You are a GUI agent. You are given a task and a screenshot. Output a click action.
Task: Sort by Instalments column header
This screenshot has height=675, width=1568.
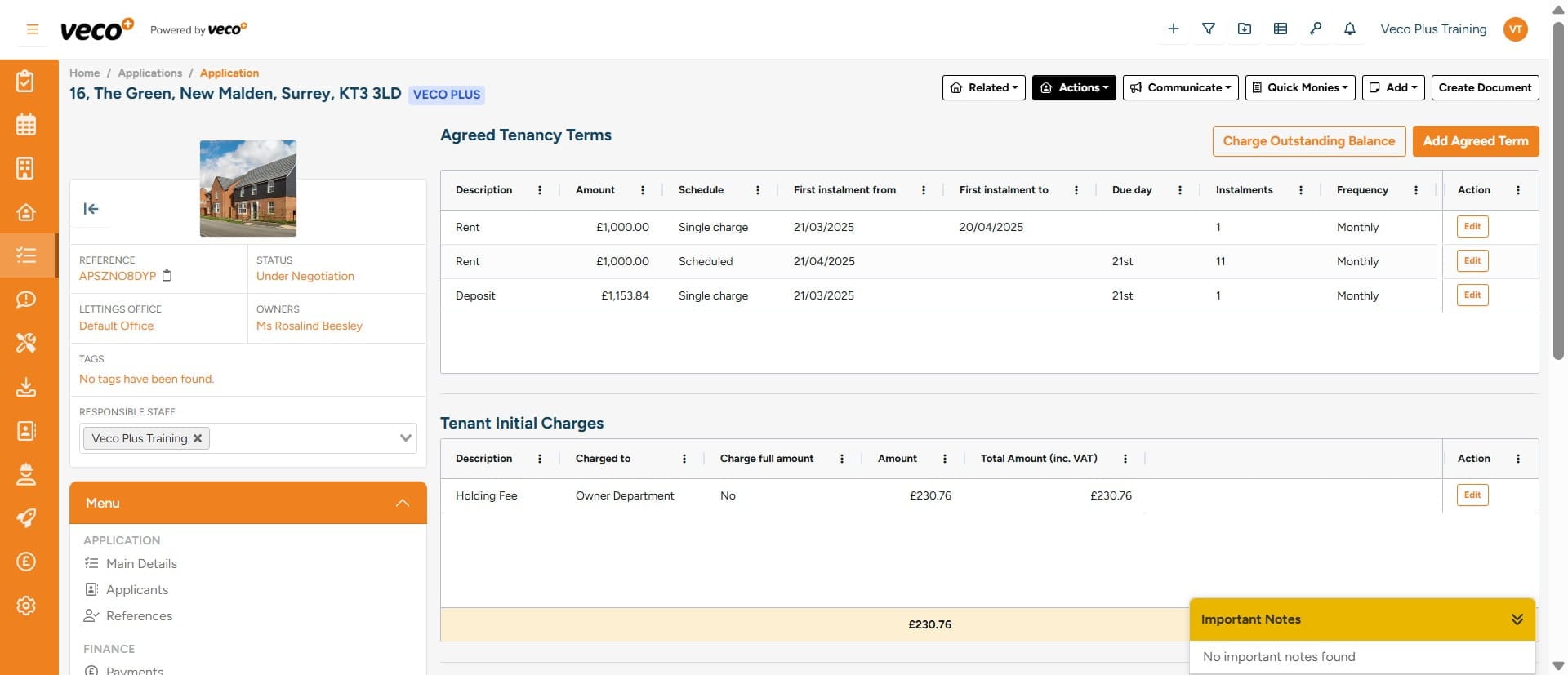[1244, 190]
